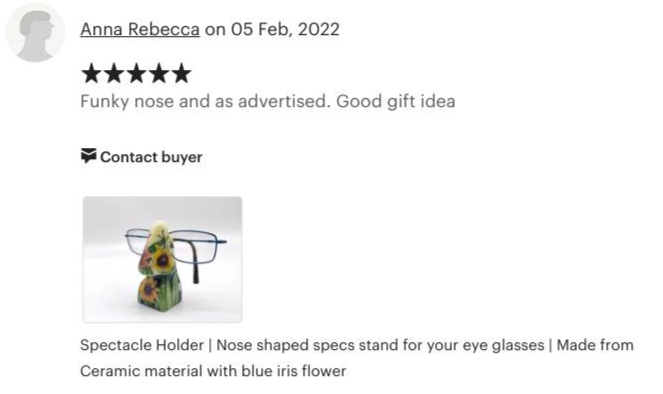663x394 pixels.
Task: Open Anna Rebecca's profile link
Action: 140,29
